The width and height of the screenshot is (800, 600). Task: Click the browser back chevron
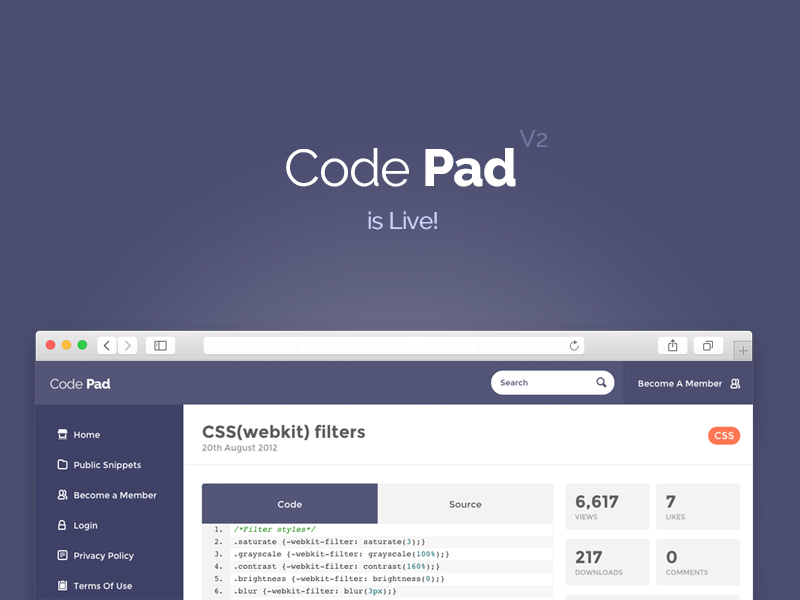pos(106,345)
